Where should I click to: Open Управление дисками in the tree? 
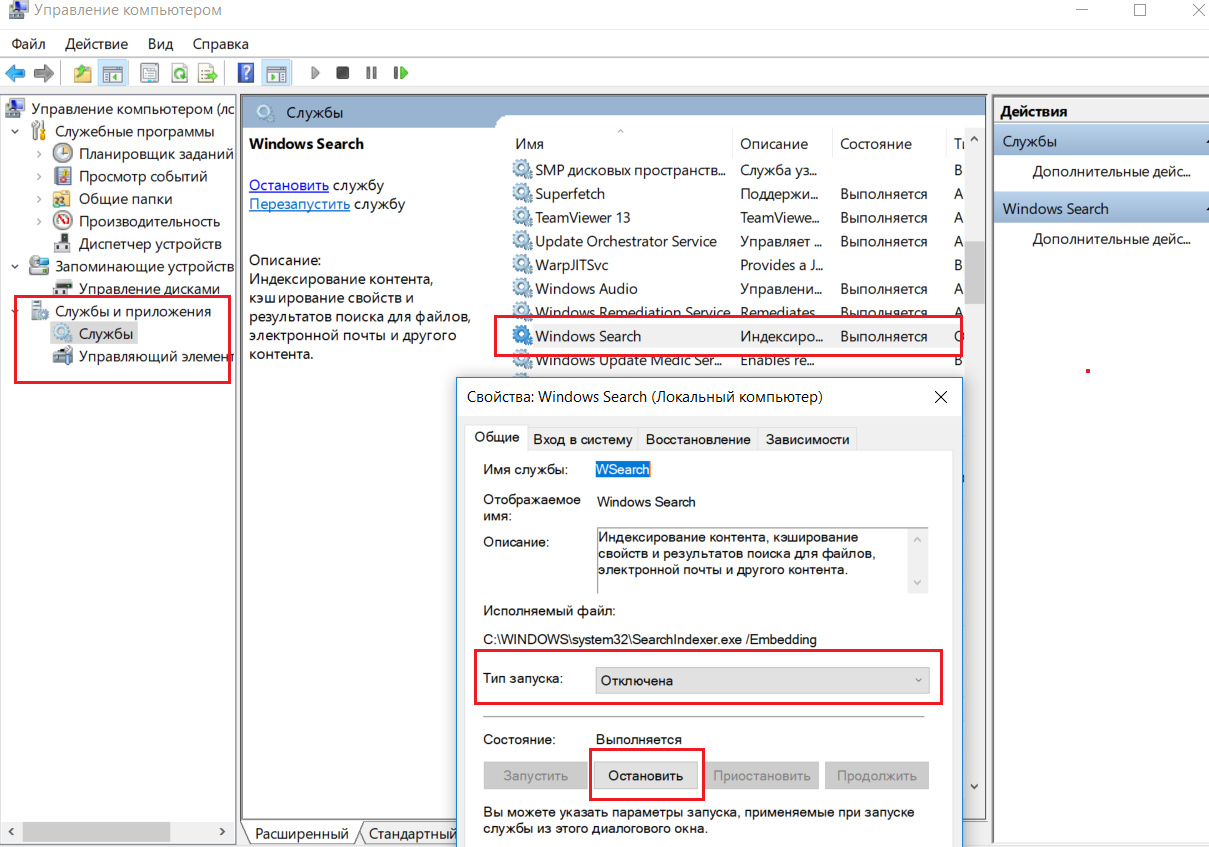pos(149,289)
